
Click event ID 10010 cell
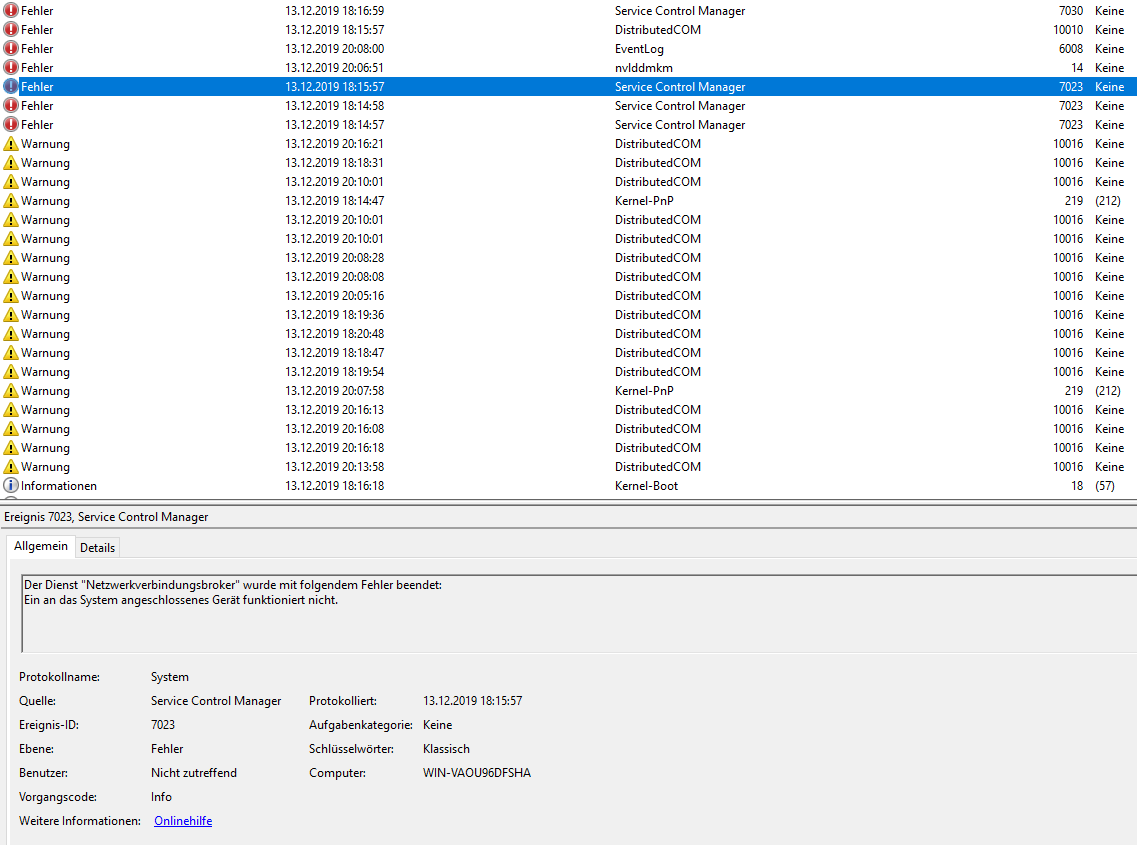tap(1068, 30)
